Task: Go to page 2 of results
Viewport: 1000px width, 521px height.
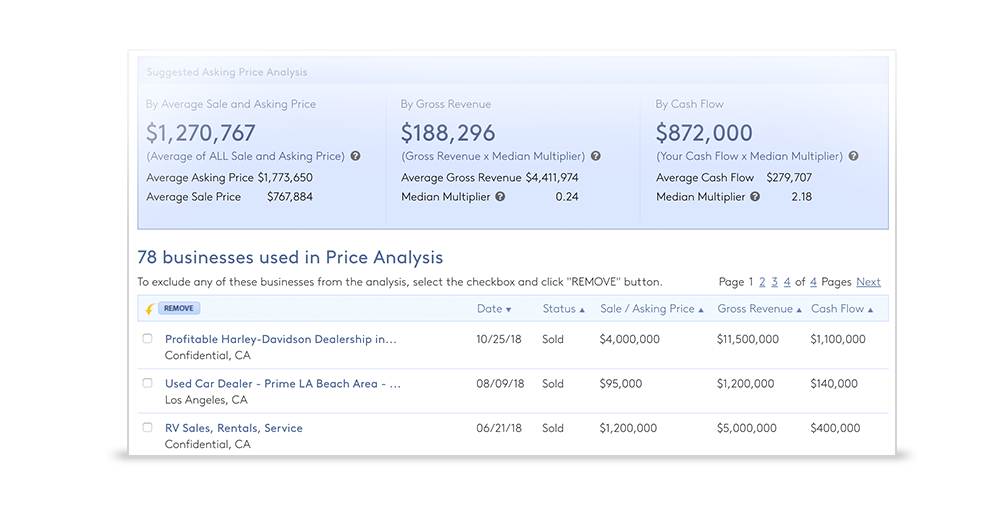Action: pyautogui.click(x=762, y=282)
